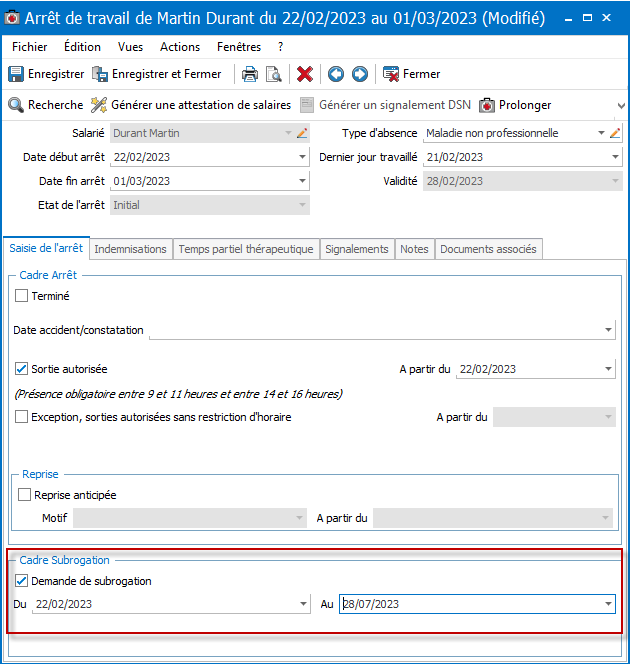Open the Dernier jour travaillé date dropdown

[616, 157]
